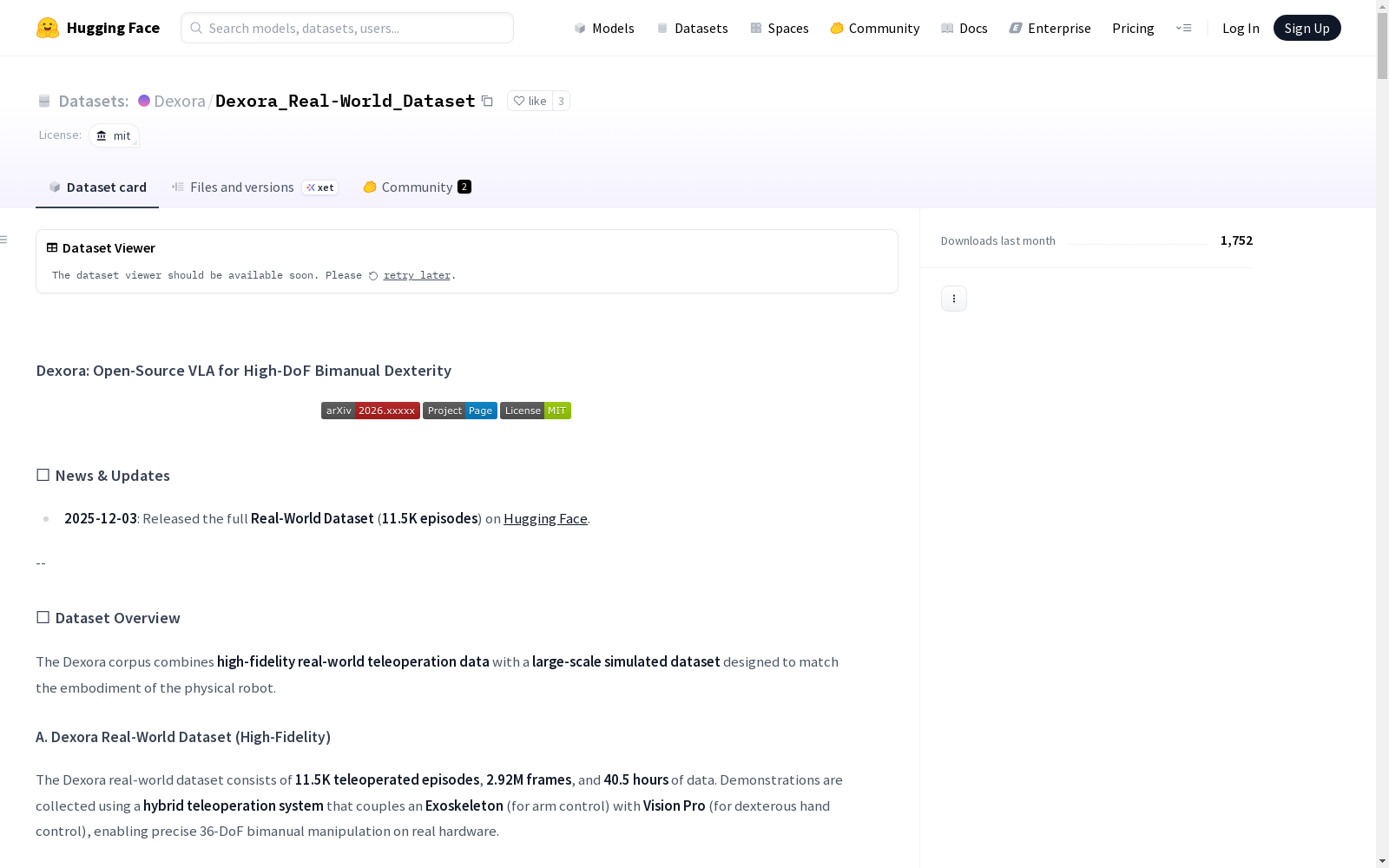The image size is (1389, 868).
Task: Click the Dexora: Open-Source VLA heading
Action: (243, 371)
